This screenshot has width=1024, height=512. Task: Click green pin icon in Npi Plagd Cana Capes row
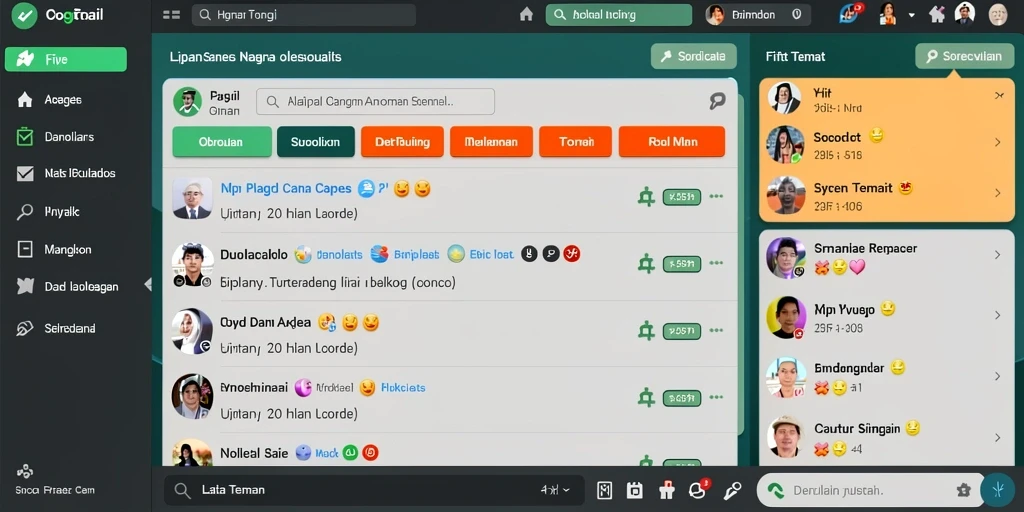point(646,197)
